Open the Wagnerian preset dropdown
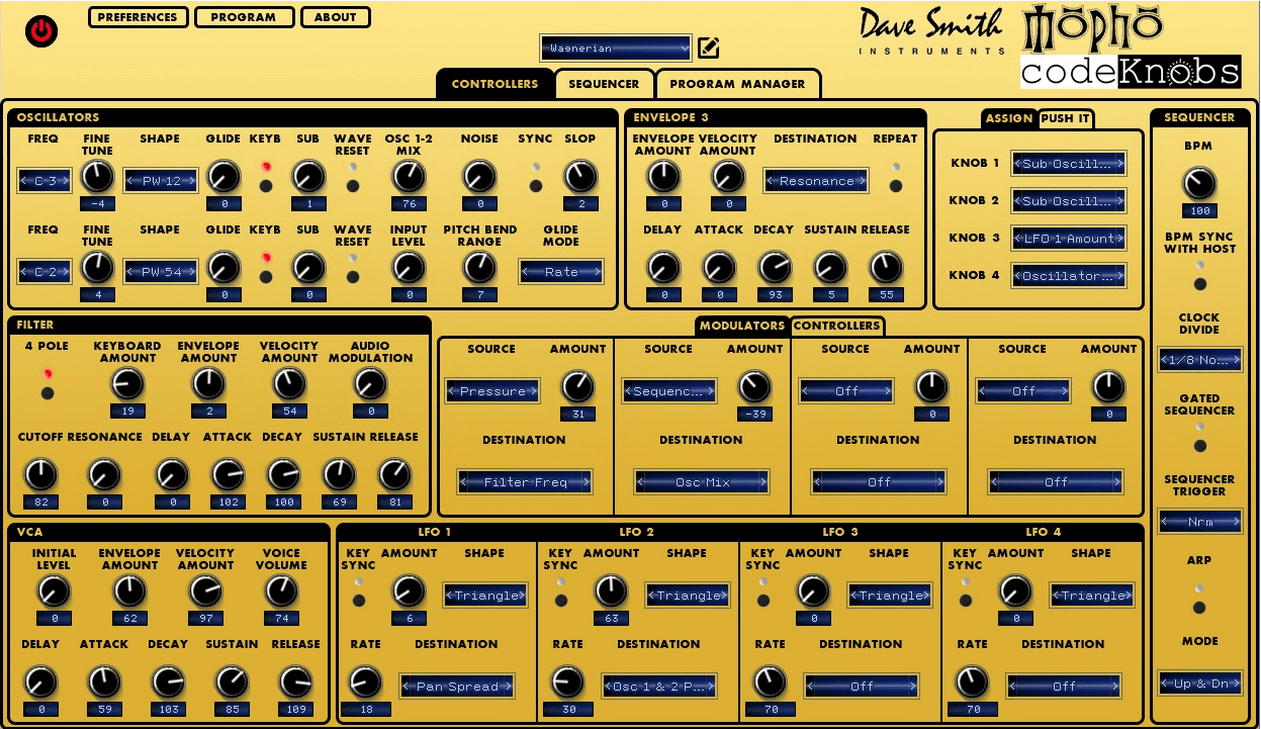 tap(616, 48)
